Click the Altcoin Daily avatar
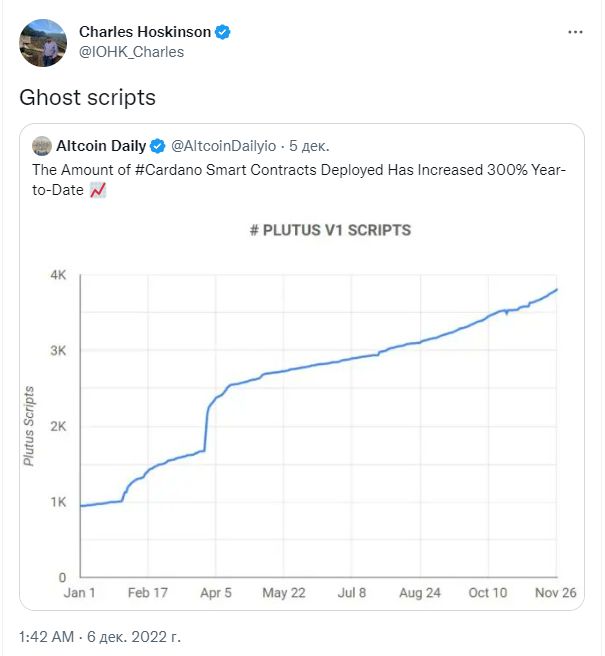Image resolution: width=605 pixels, height=656 pixels. pyautogui.click(x=42, y=146)
